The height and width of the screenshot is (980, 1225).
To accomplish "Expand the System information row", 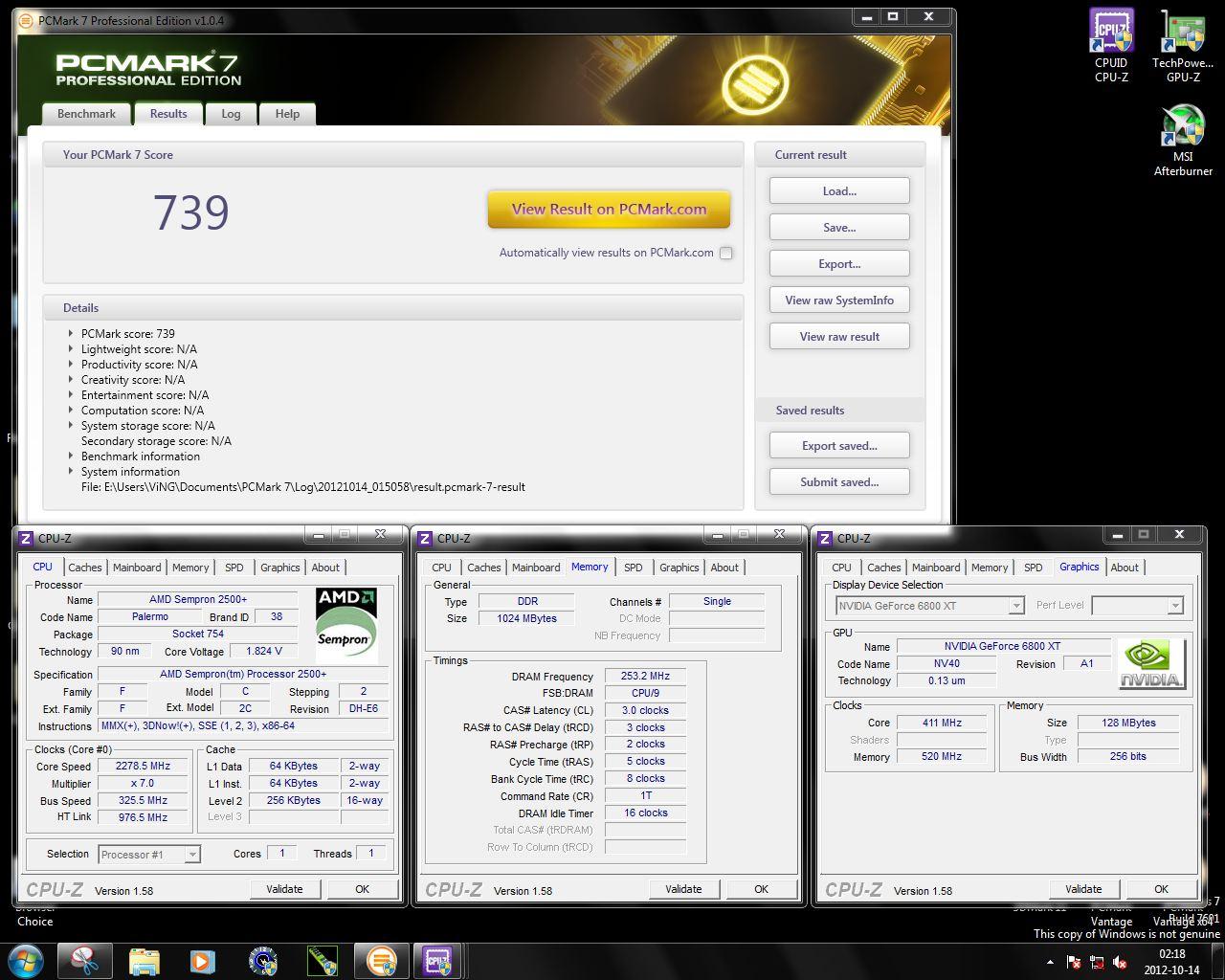I will (71, 472).
